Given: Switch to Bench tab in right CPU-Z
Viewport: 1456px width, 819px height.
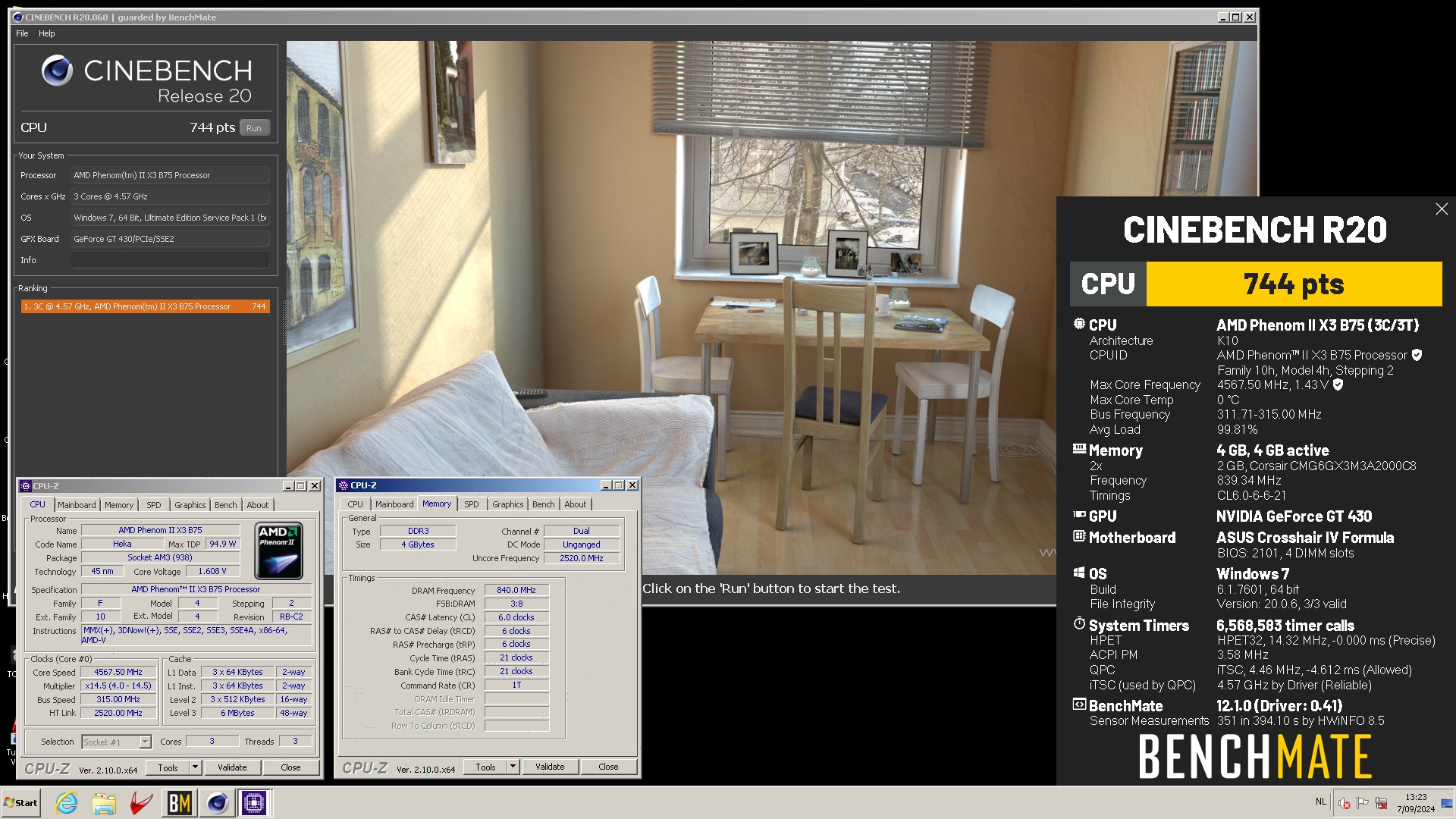Looking at the screenshot, I should [544, 504].
